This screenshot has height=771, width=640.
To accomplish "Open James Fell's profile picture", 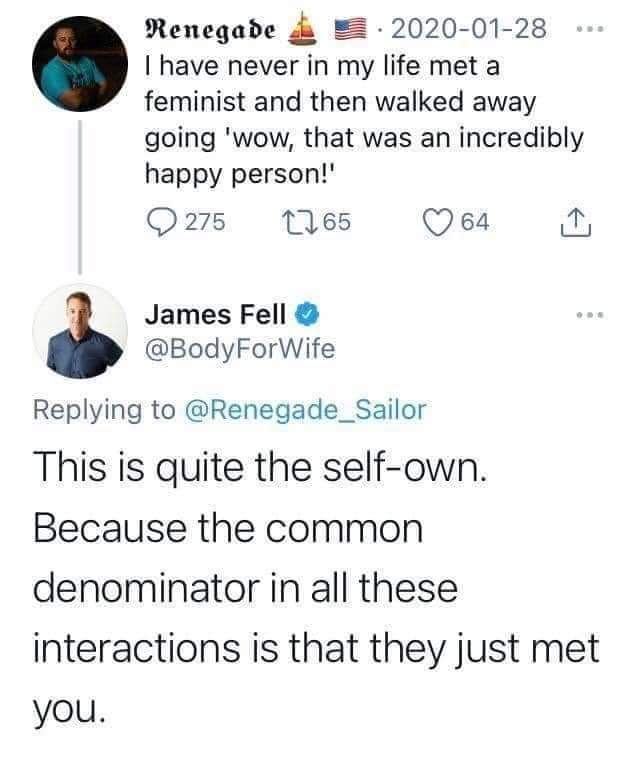I will click(80, 331).
